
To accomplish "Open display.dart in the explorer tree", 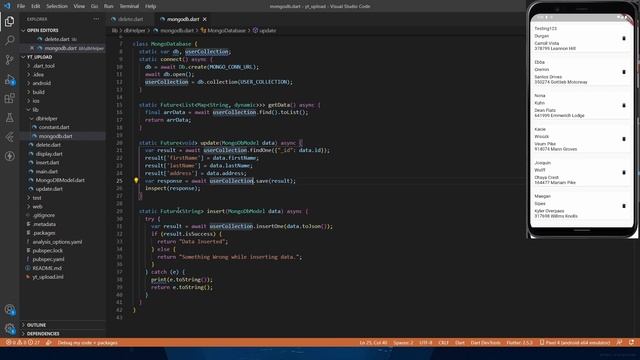I will [x=49, y=154].
